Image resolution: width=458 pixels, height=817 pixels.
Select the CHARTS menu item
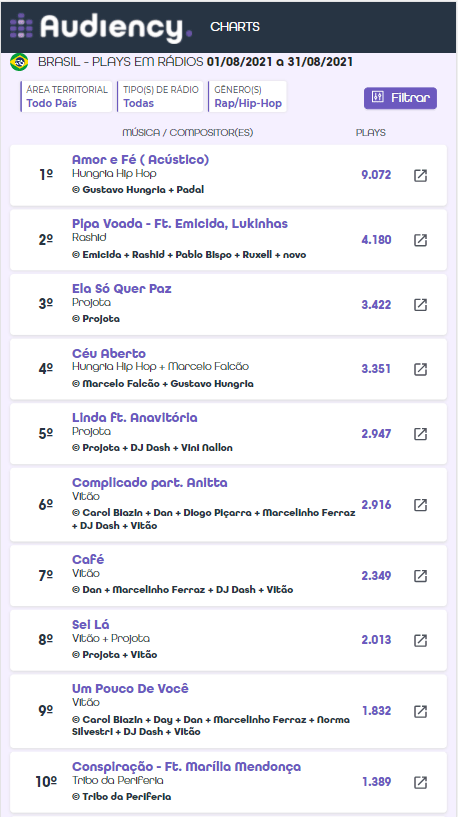235,27
